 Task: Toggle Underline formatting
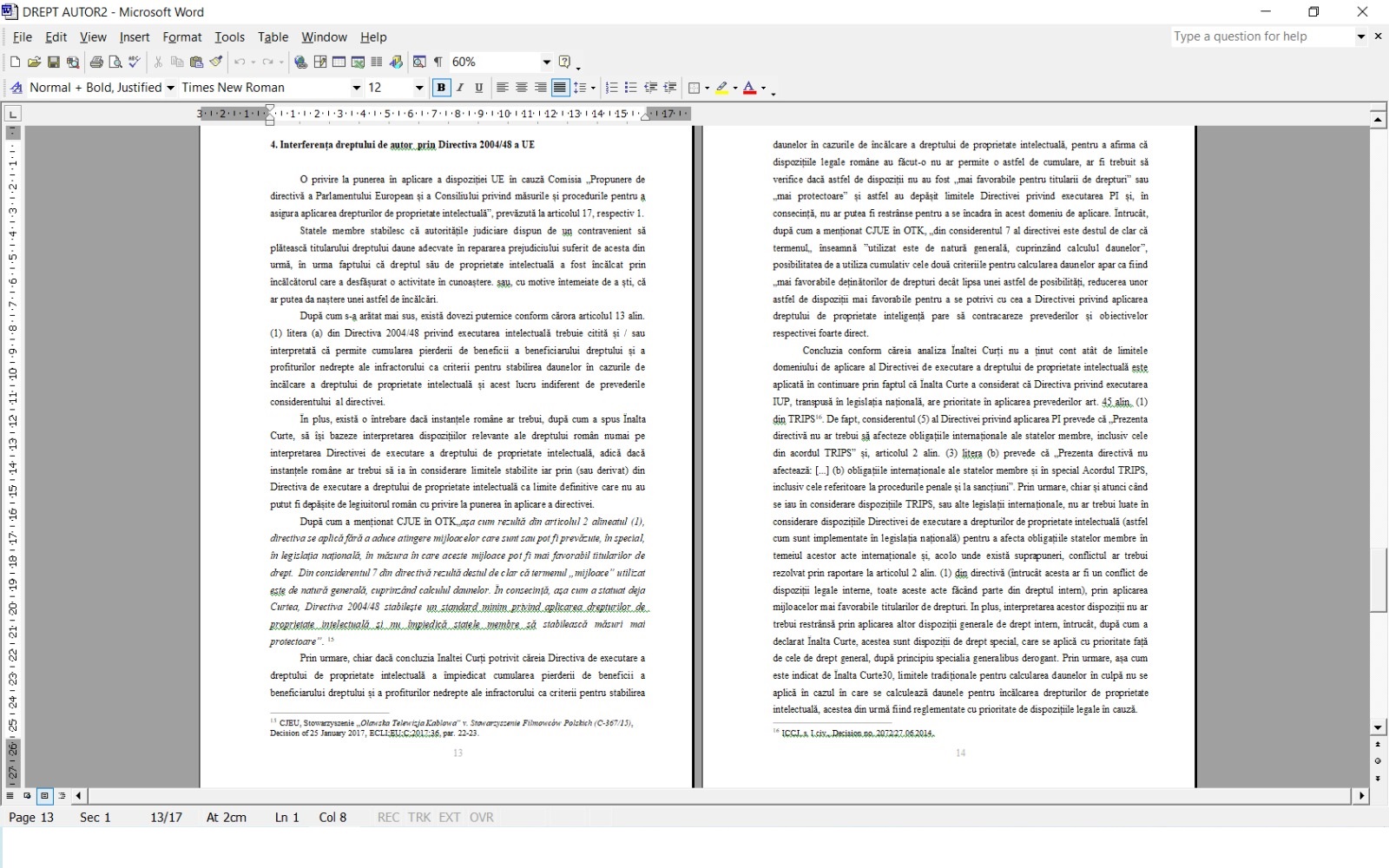pos(478,88)
